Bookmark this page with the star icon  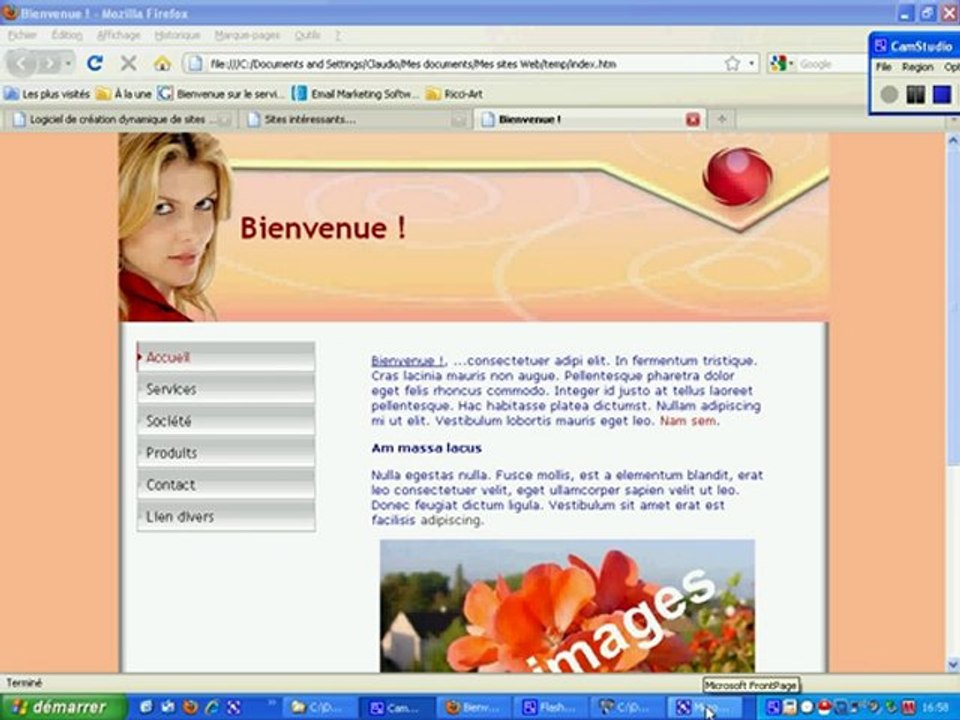coord(732,64)
